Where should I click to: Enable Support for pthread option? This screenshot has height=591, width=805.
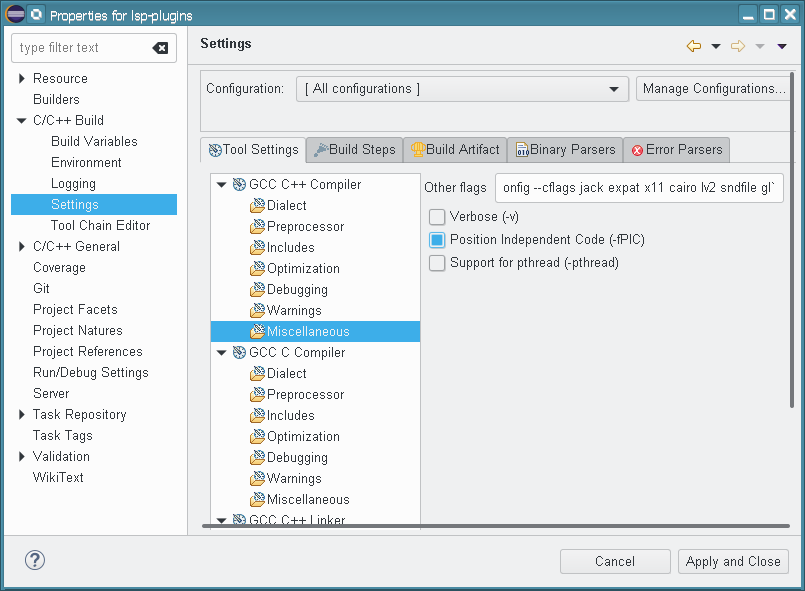437,263
